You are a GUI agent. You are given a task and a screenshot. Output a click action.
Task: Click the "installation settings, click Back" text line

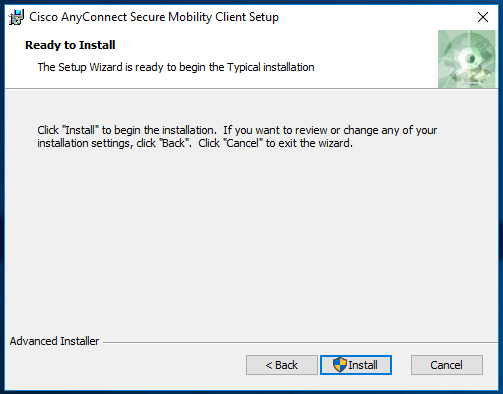(x=195, y=143)
